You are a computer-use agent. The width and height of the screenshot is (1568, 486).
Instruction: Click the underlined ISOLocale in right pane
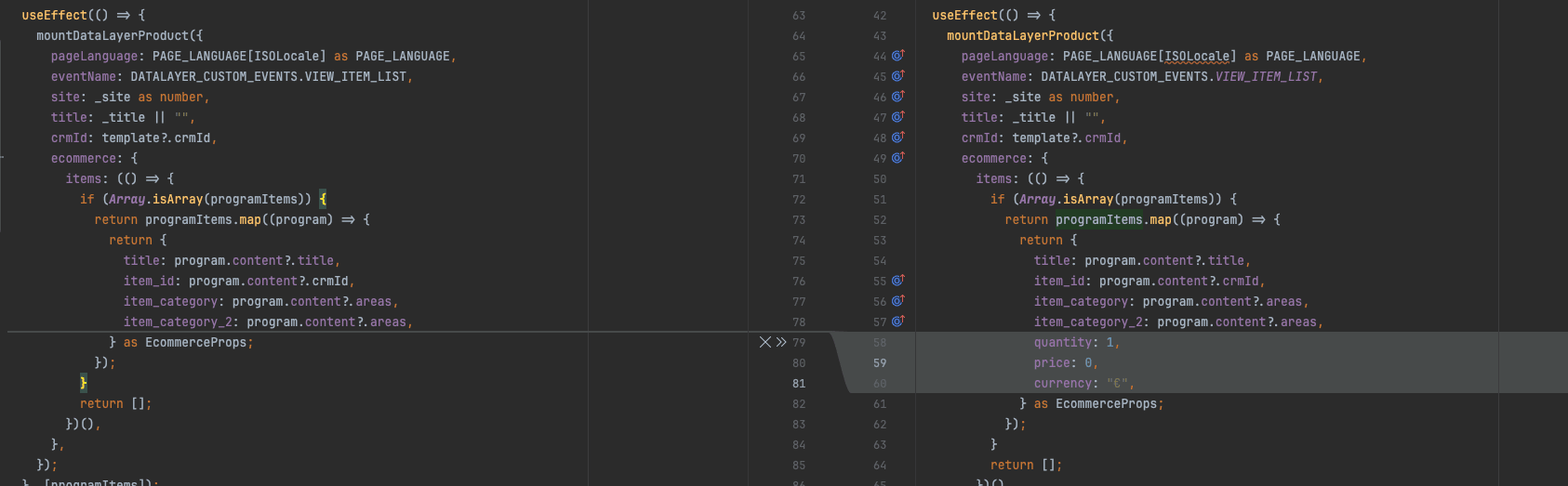pos(1200,57)
